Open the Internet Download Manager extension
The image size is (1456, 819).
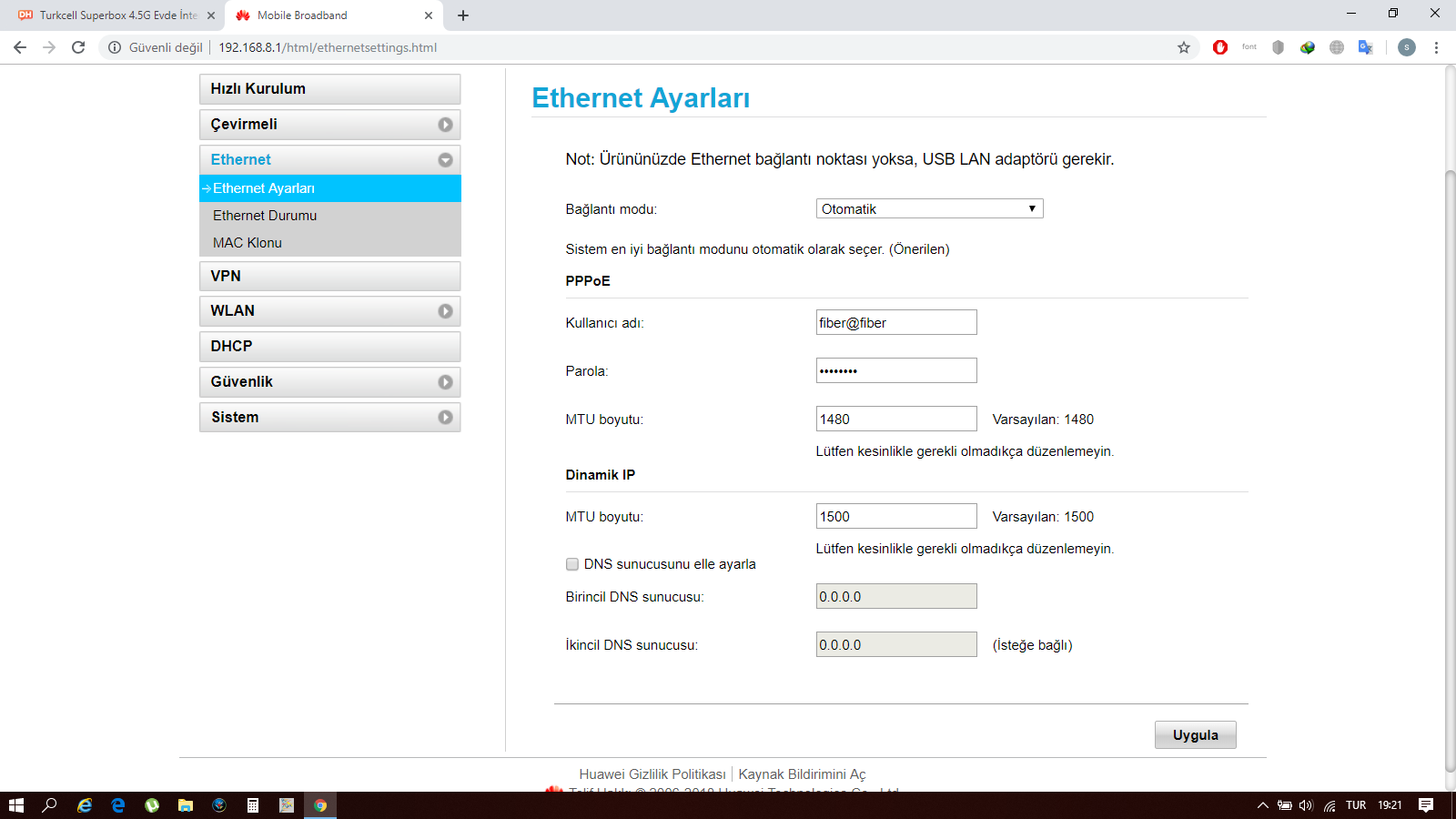click(x=1308, y=47)
